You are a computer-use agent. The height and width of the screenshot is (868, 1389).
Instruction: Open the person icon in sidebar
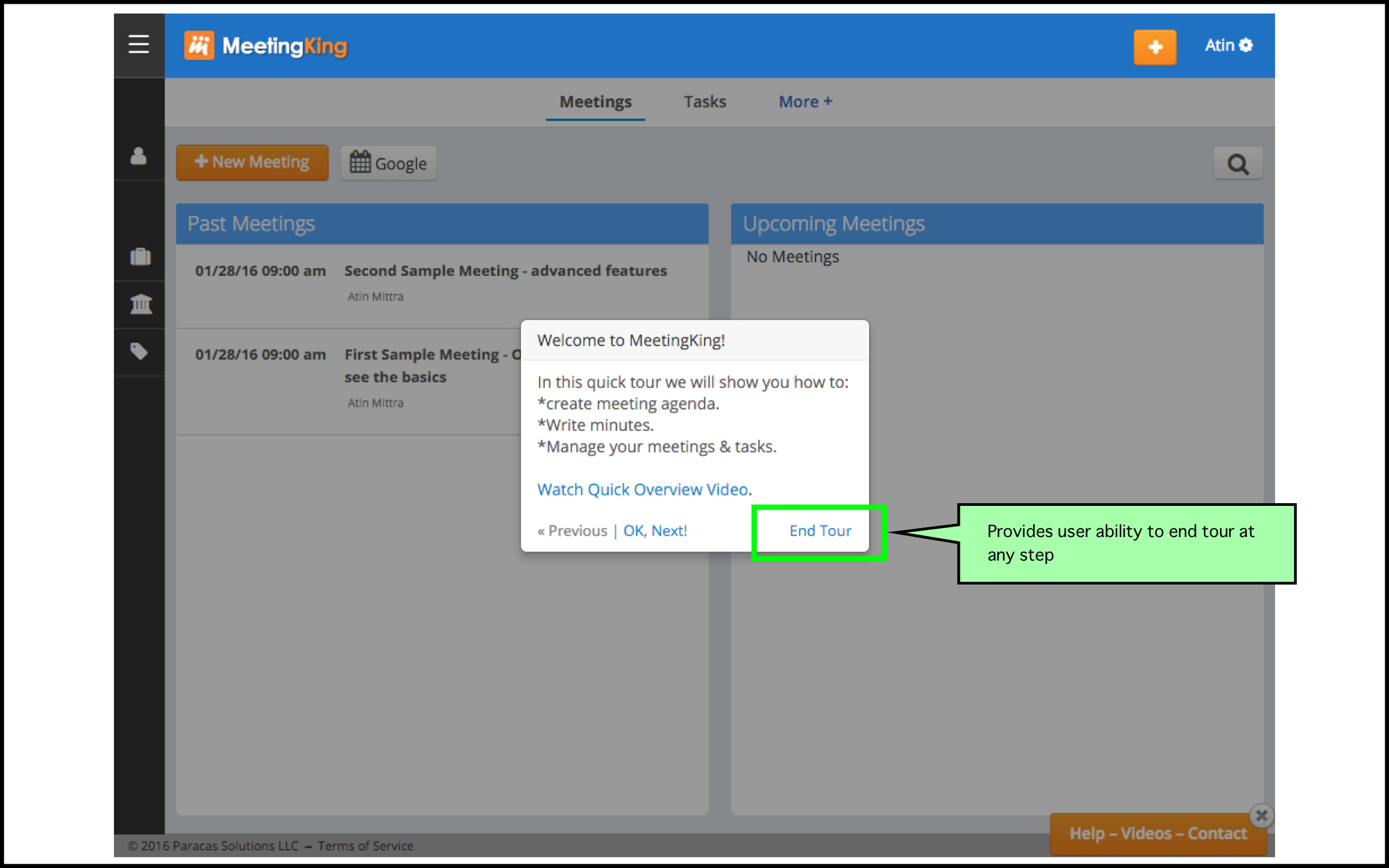(x=138, y=155)
